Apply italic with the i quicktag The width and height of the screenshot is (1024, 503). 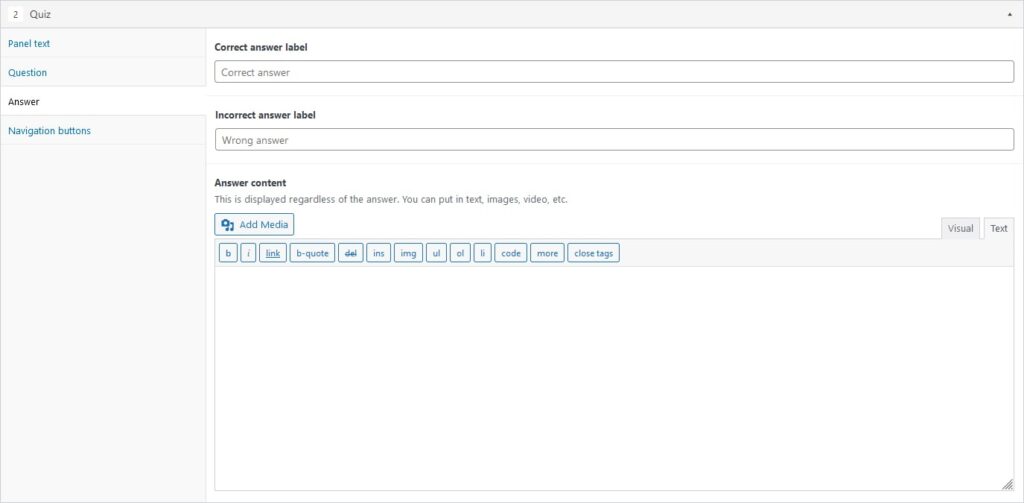248,253
